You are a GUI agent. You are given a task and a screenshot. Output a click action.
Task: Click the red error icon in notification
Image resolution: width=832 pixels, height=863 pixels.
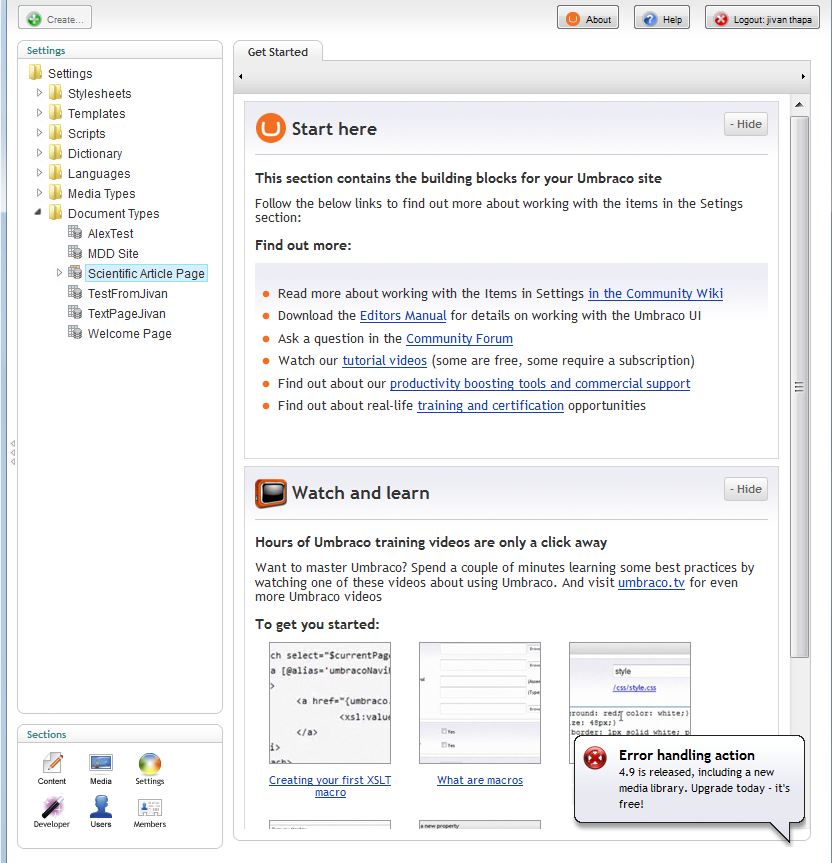pyautogui.click(x=595, y=758)
